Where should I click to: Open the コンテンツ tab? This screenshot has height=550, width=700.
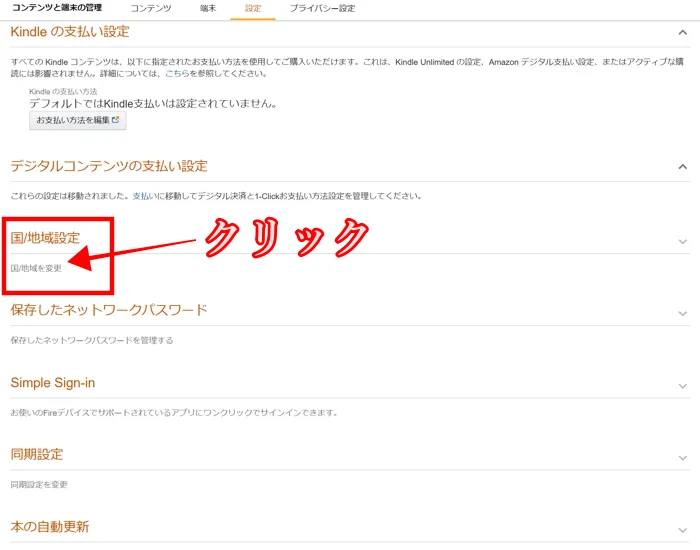[151, 8]
